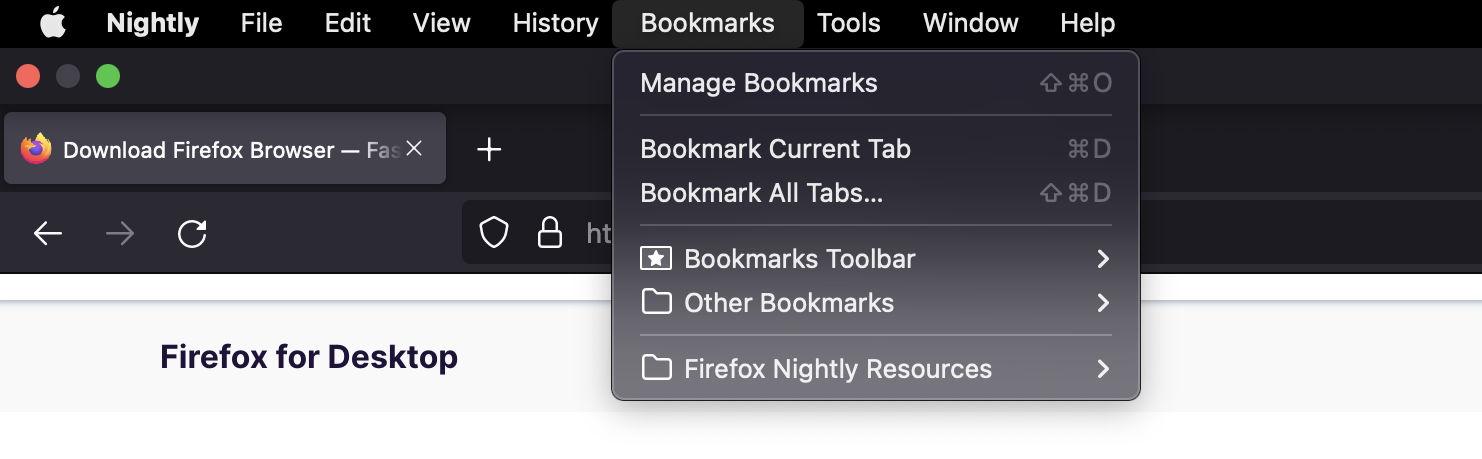
Task: Open the Tools menu
Action: point(848,23)
